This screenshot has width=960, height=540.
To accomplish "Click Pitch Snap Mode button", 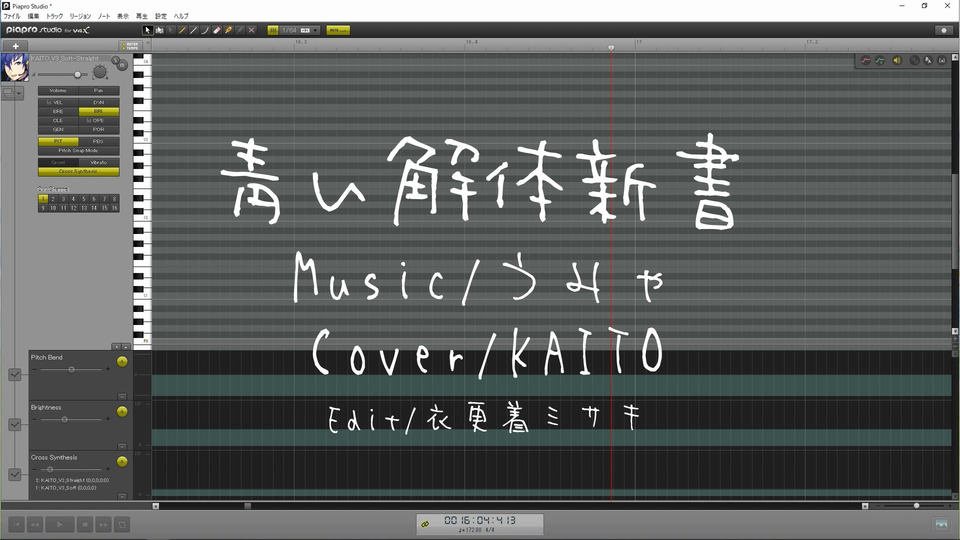I will [x=78, y=151].
